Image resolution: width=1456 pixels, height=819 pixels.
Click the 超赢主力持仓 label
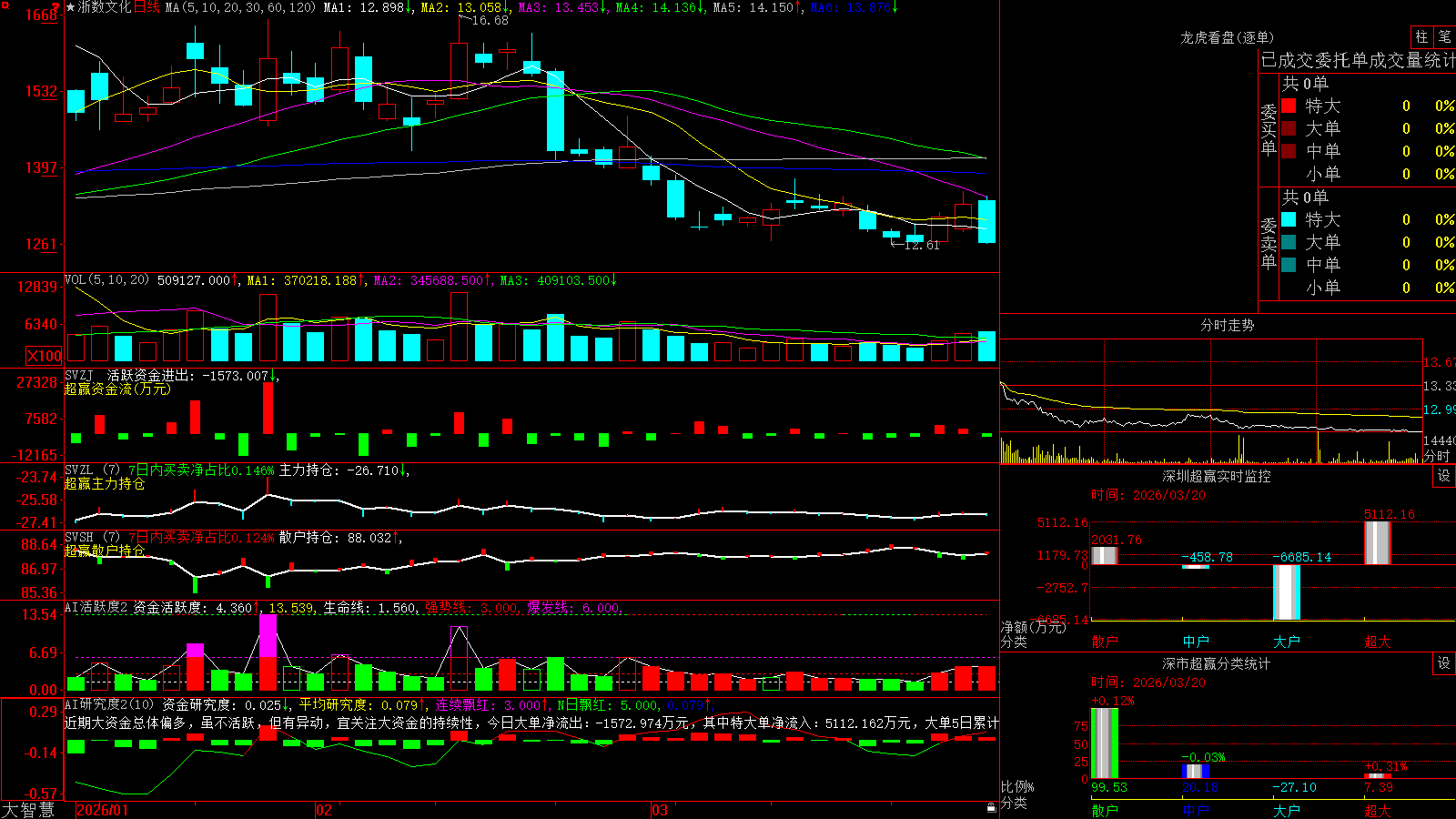pyautogui.click(x=105, y=483)
